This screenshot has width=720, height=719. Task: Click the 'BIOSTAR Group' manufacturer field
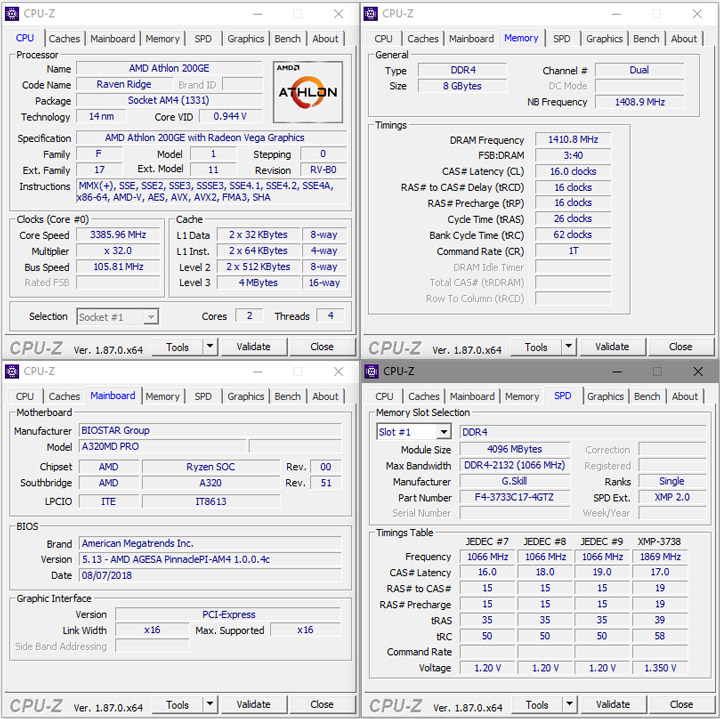click(210, 431)
